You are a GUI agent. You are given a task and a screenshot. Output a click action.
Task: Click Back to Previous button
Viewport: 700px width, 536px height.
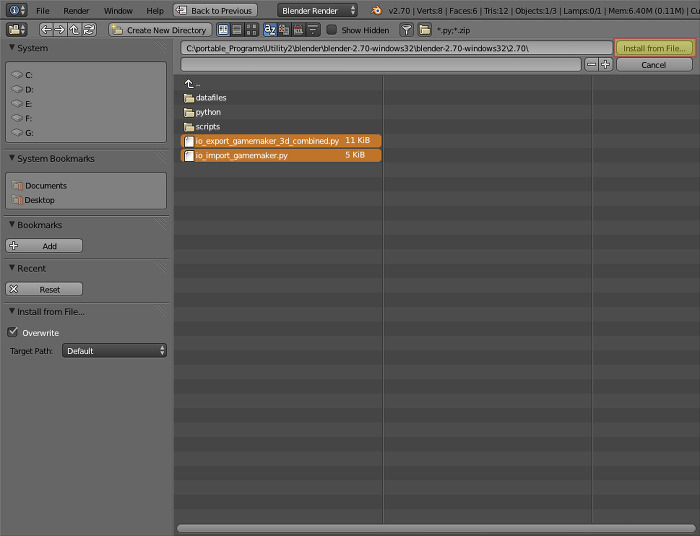[215, 10]
